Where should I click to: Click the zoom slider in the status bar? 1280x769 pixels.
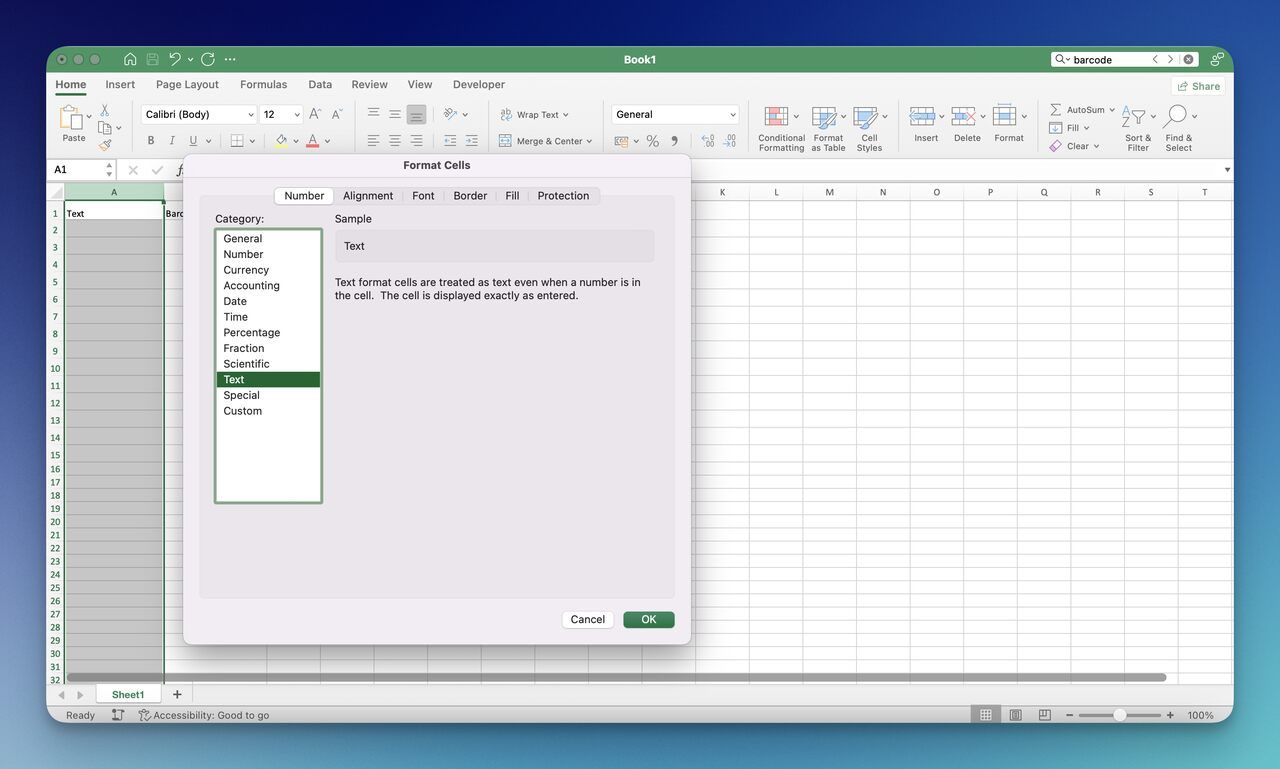click(1119, 715)
